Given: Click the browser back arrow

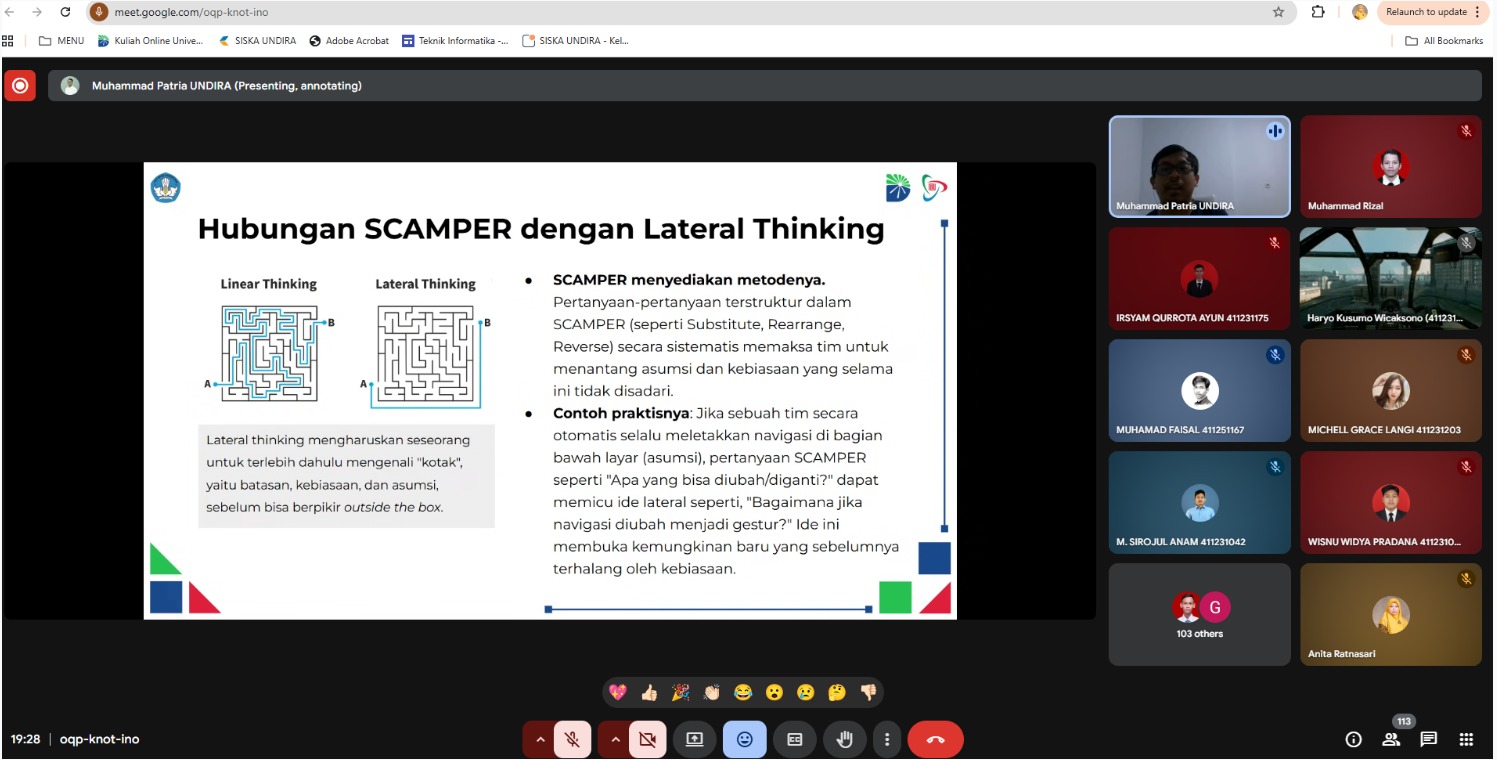Looking at the screenshot, I should point(10,12).
